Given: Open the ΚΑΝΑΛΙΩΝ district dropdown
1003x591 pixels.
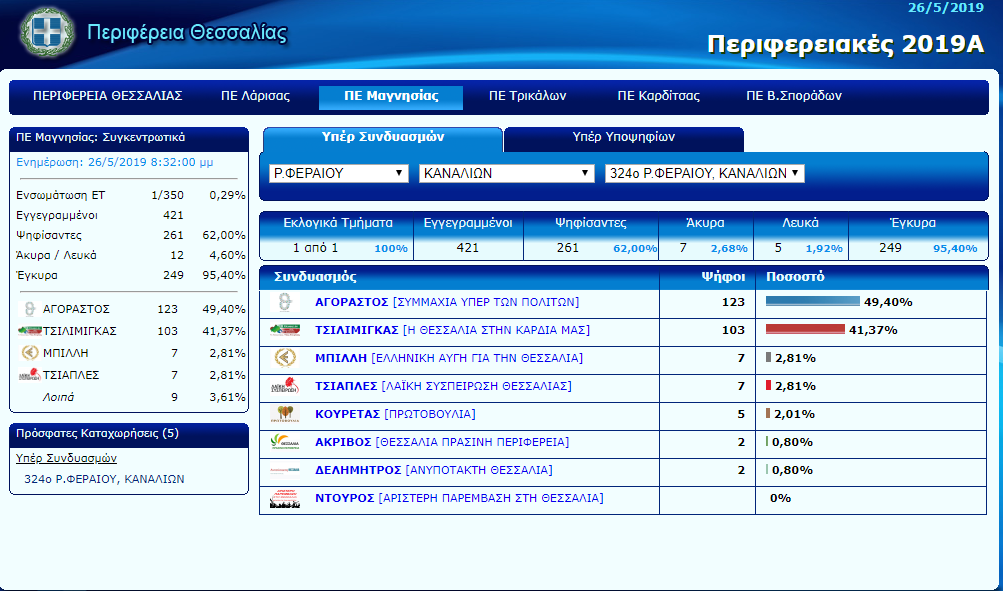Looking at the screenshot, I should point(506,173).
